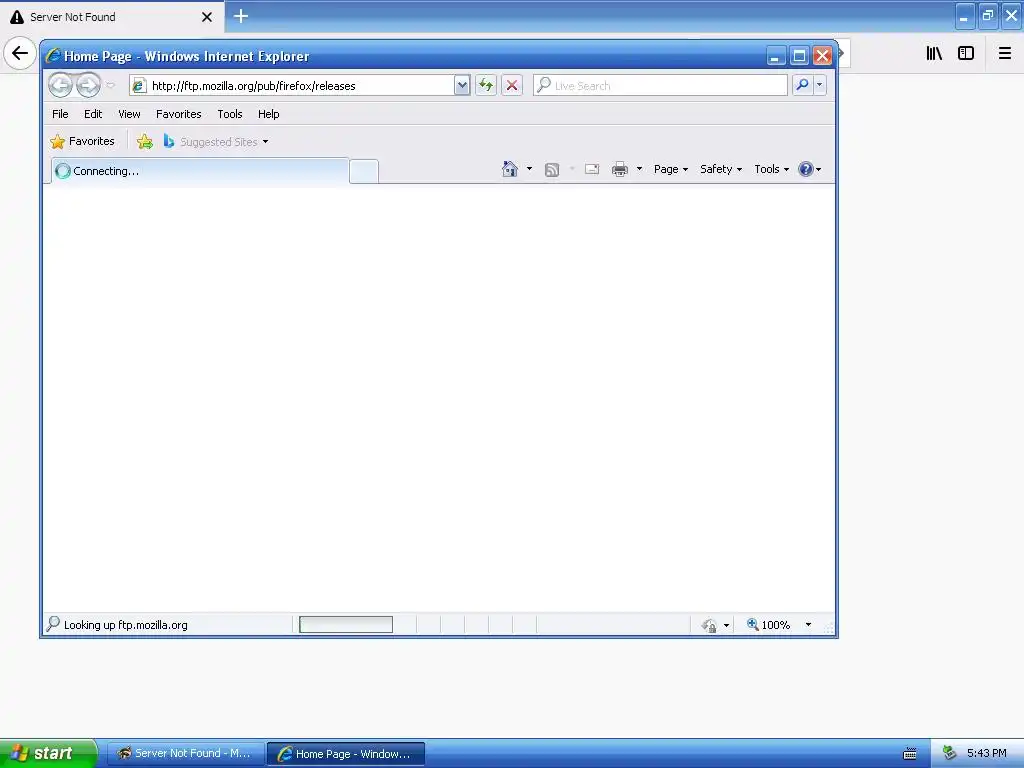This screenshot has height=768, width=1024.
Task: Go back in Firefox window
Action: coord(20,53)
